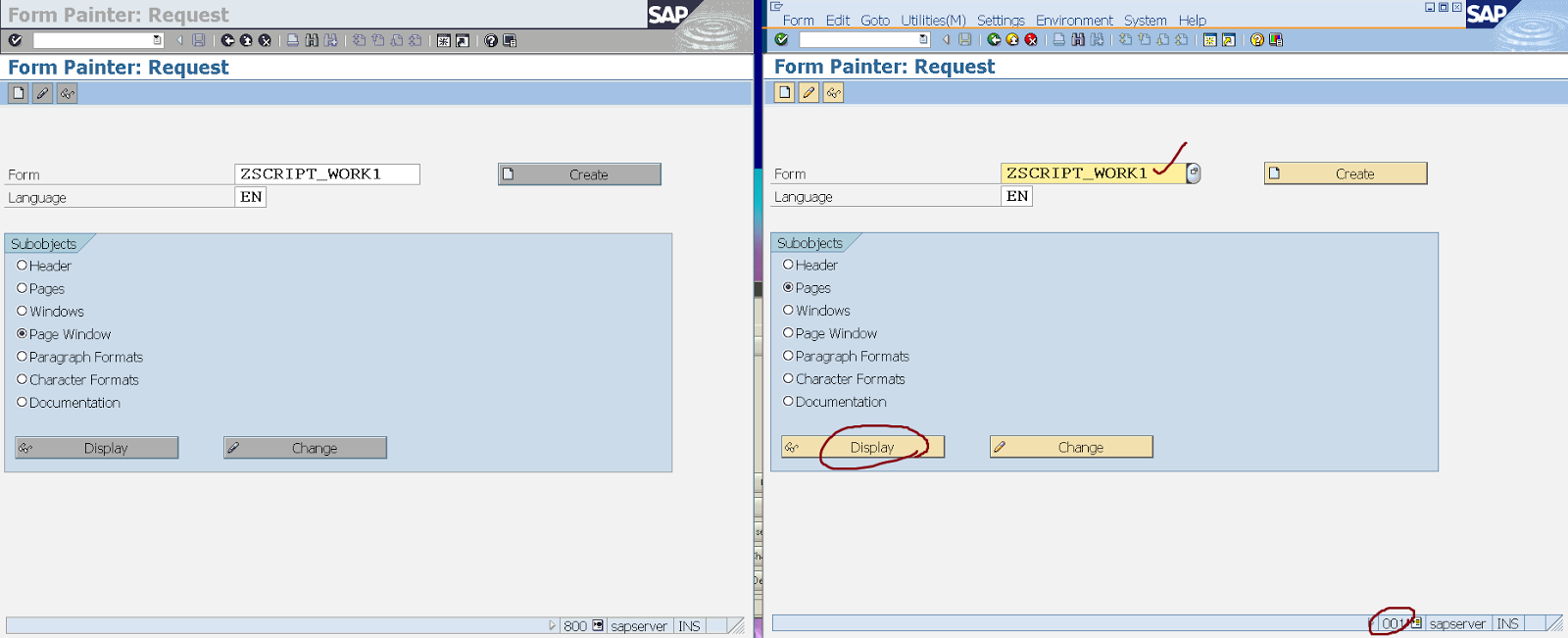
Task: Click Exit icon in left window toolbar
Action: [246, 41]
